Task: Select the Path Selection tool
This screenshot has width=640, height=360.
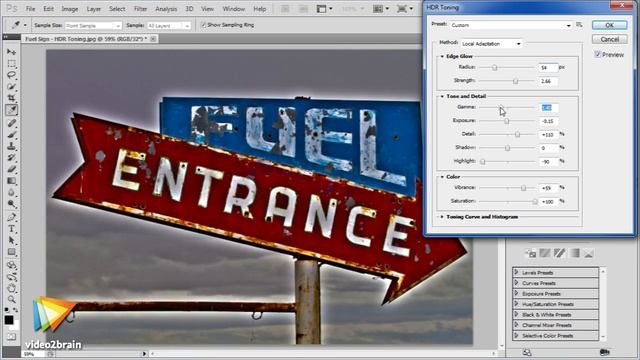Action: click(x=11, y=240)
